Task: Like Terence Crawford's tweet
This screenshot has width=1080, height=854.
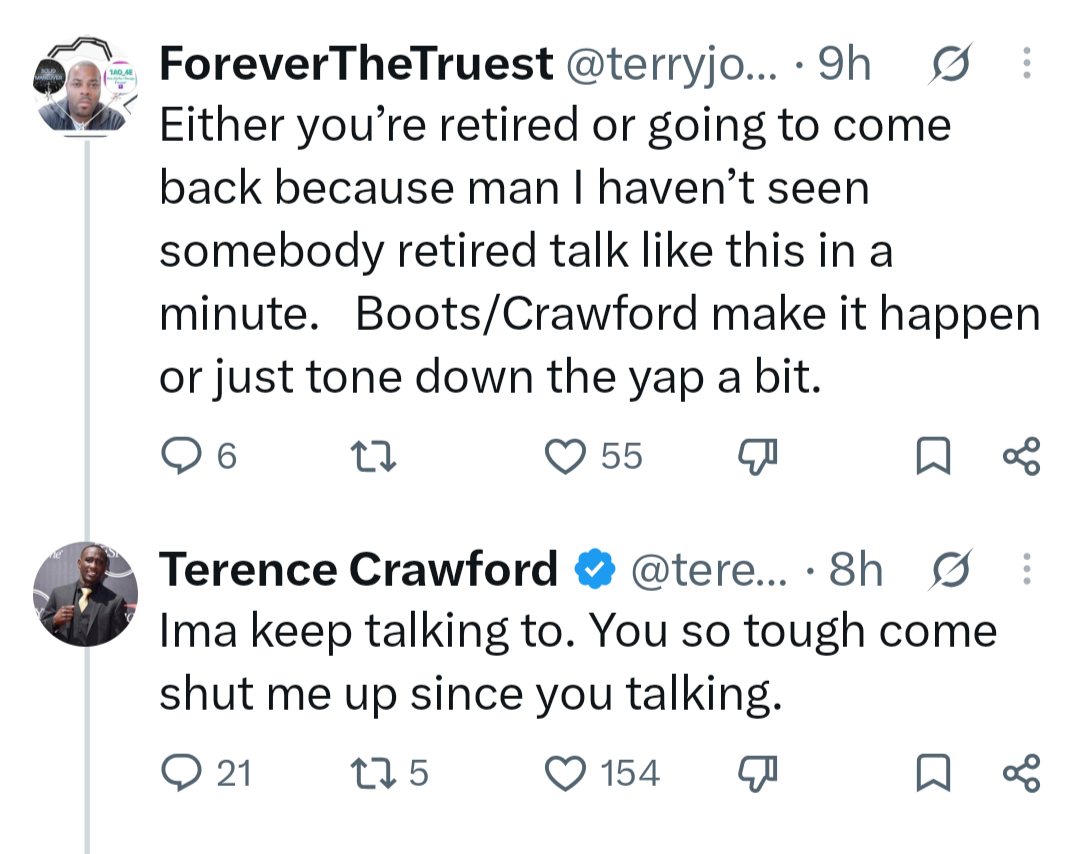Action: point(602,773)
